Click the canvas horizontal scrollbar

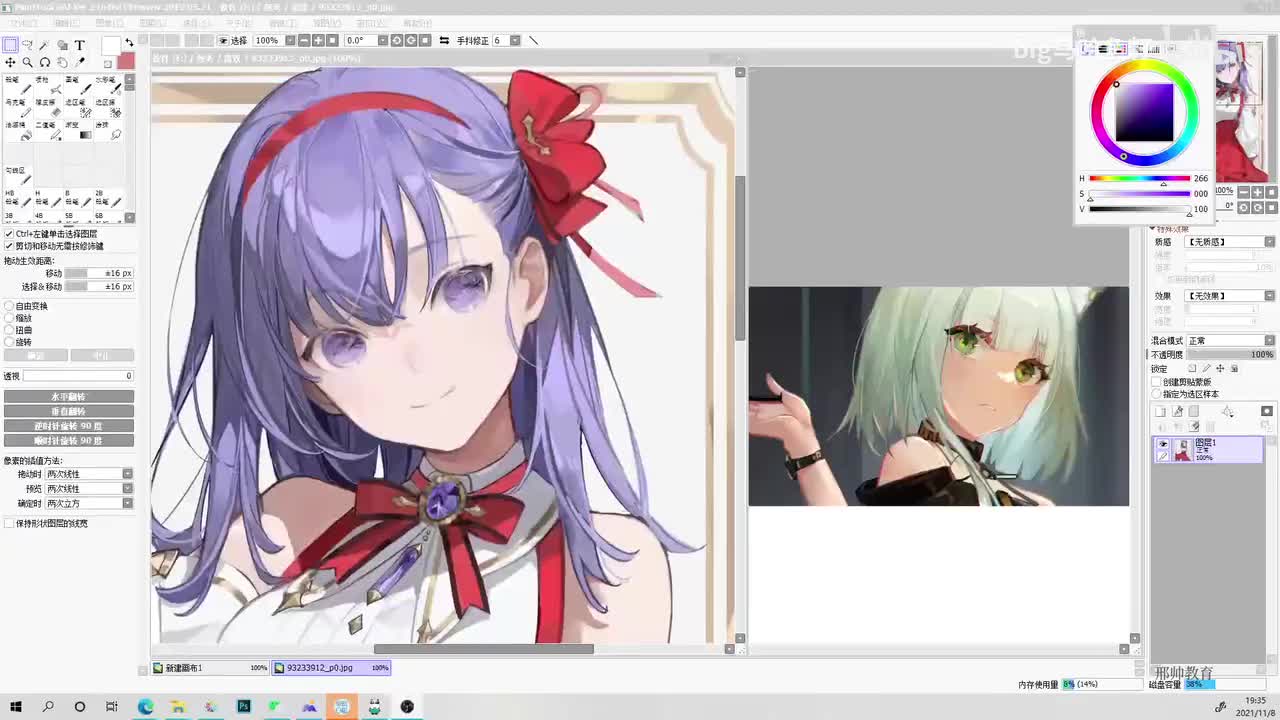(x=484, y=649)
